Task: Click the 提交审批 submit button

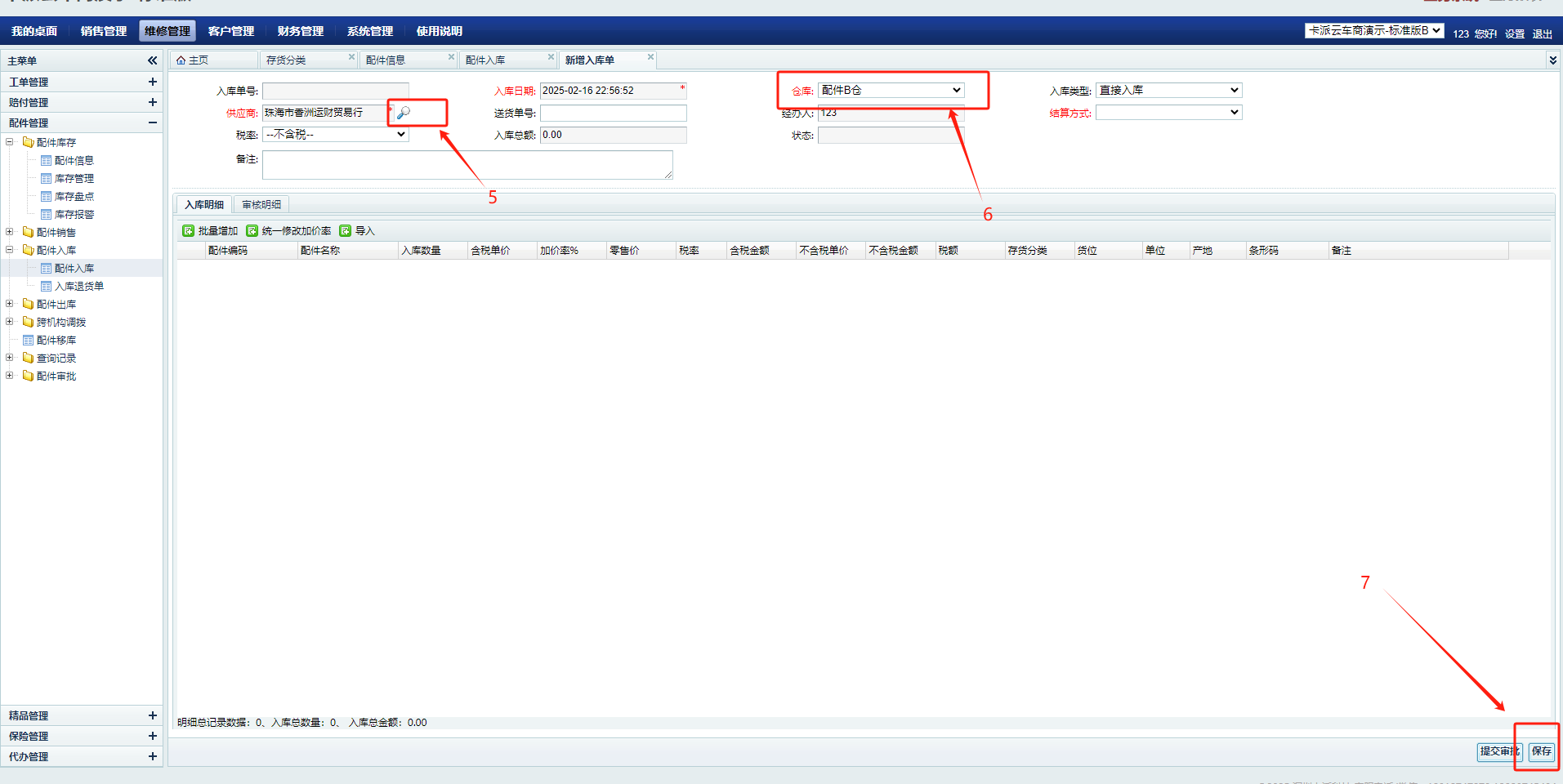Action: tap(1498, 751)
